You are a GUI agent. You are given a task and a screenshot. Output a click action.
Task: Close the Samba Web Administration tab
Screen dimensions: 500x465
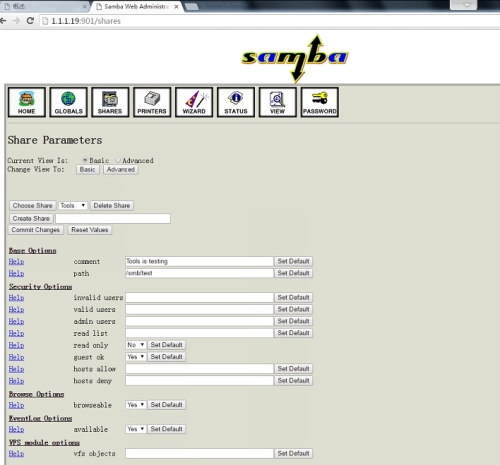(x=176, y=7)
